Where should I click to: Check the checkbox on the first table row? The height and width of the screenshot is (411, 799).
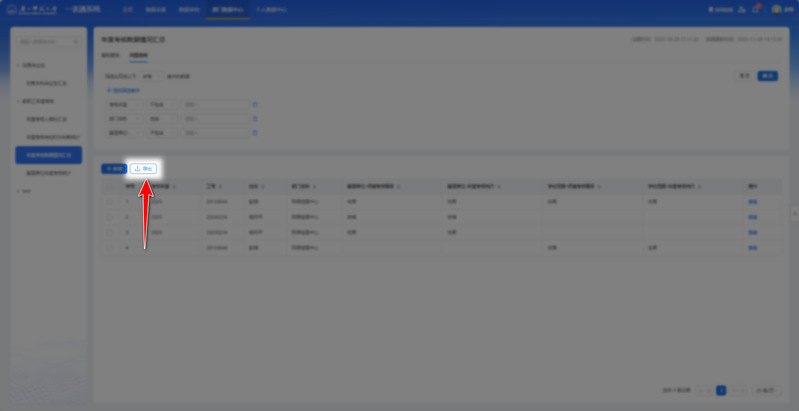point(111,202)
